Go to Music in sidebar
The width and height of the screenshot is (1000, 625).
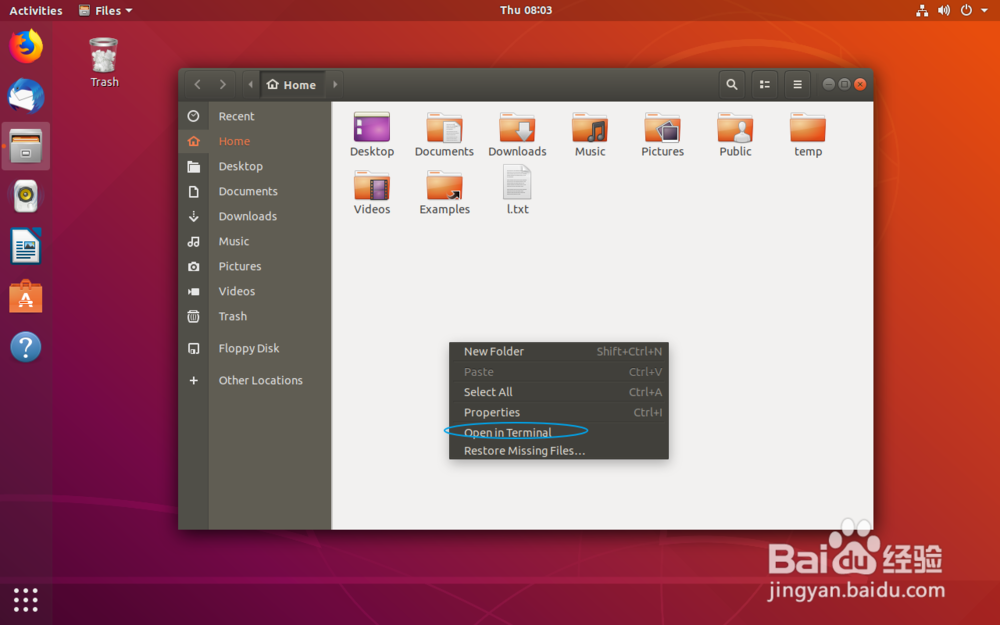[254, 241]
